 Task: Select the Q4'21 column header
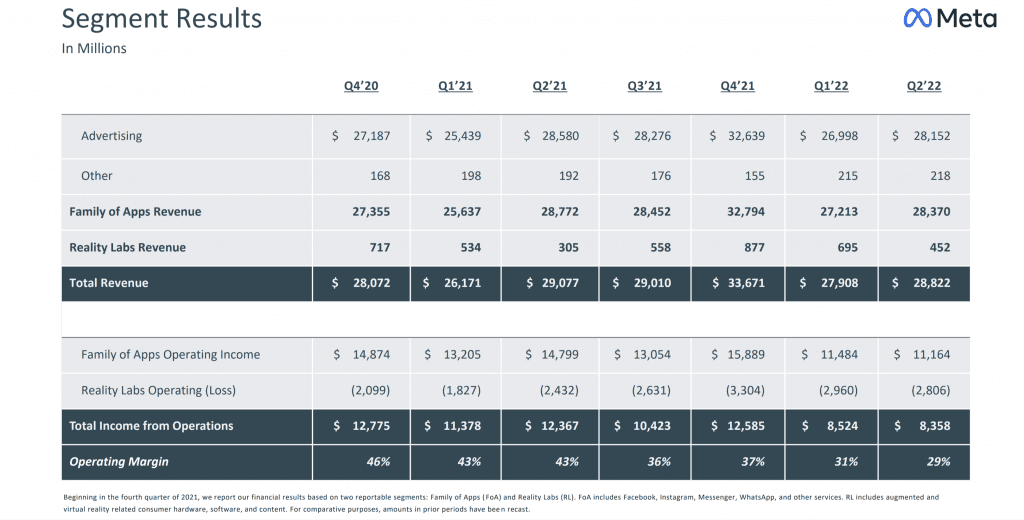pos(737,86)
